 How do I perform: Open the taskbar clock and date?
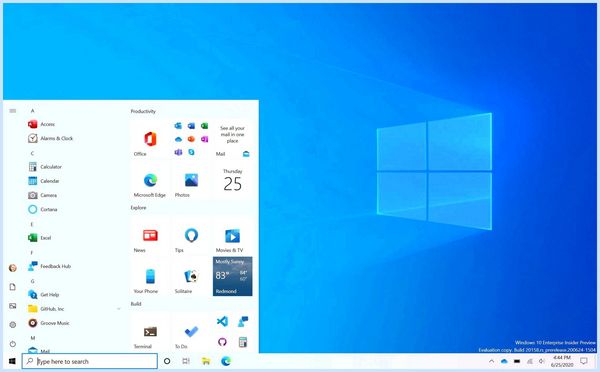pyautogui.click(x=562, y=361)
